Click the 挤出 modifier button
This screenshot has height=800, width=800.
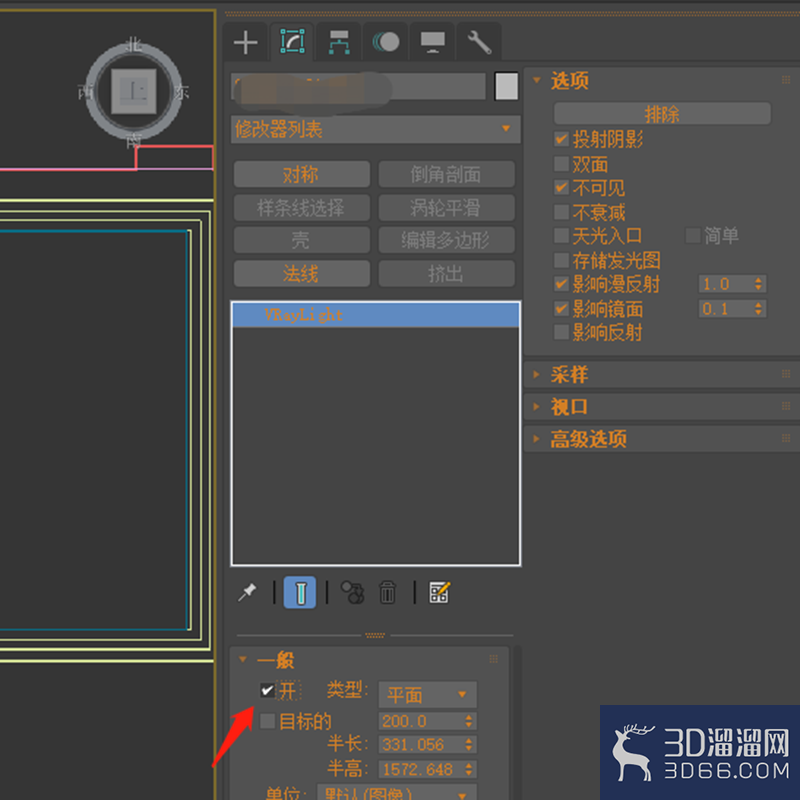tap(446, 273)
